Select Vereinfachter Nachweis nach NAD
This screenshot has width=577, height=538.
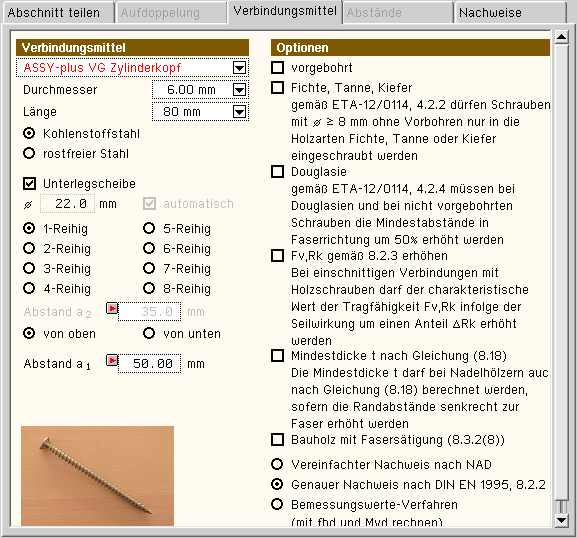[277, 464]
